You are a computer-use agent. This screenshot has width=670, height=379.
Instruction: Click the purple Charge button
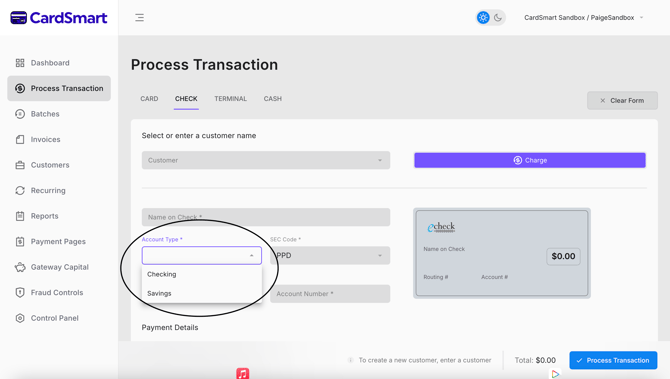point(530,160)
